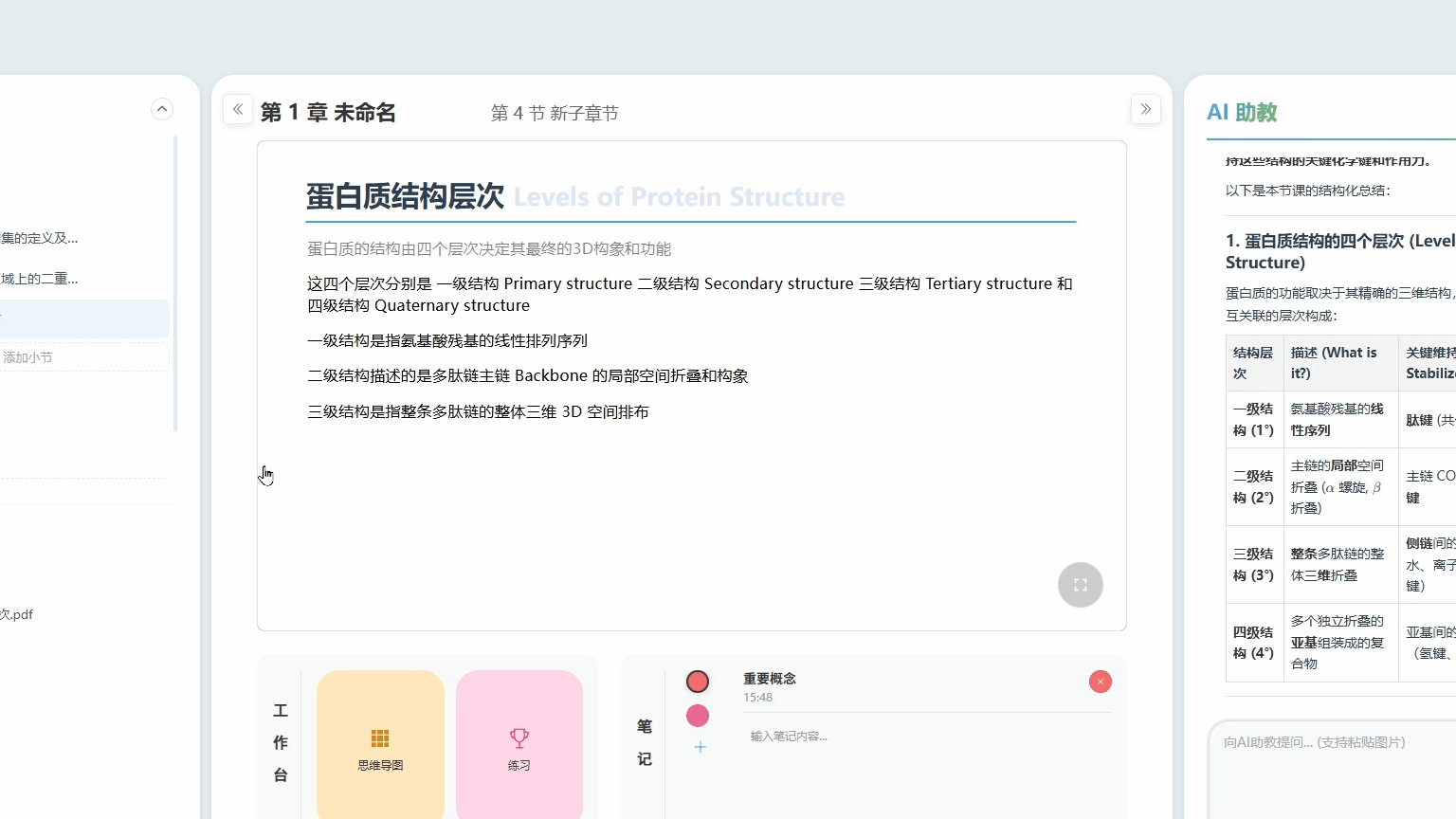Image resolution: width=1456 pixels, height=819 pixels.
Task: Open the 练习 practice tool
Action: pyautogui.click(x=519, y=744)
